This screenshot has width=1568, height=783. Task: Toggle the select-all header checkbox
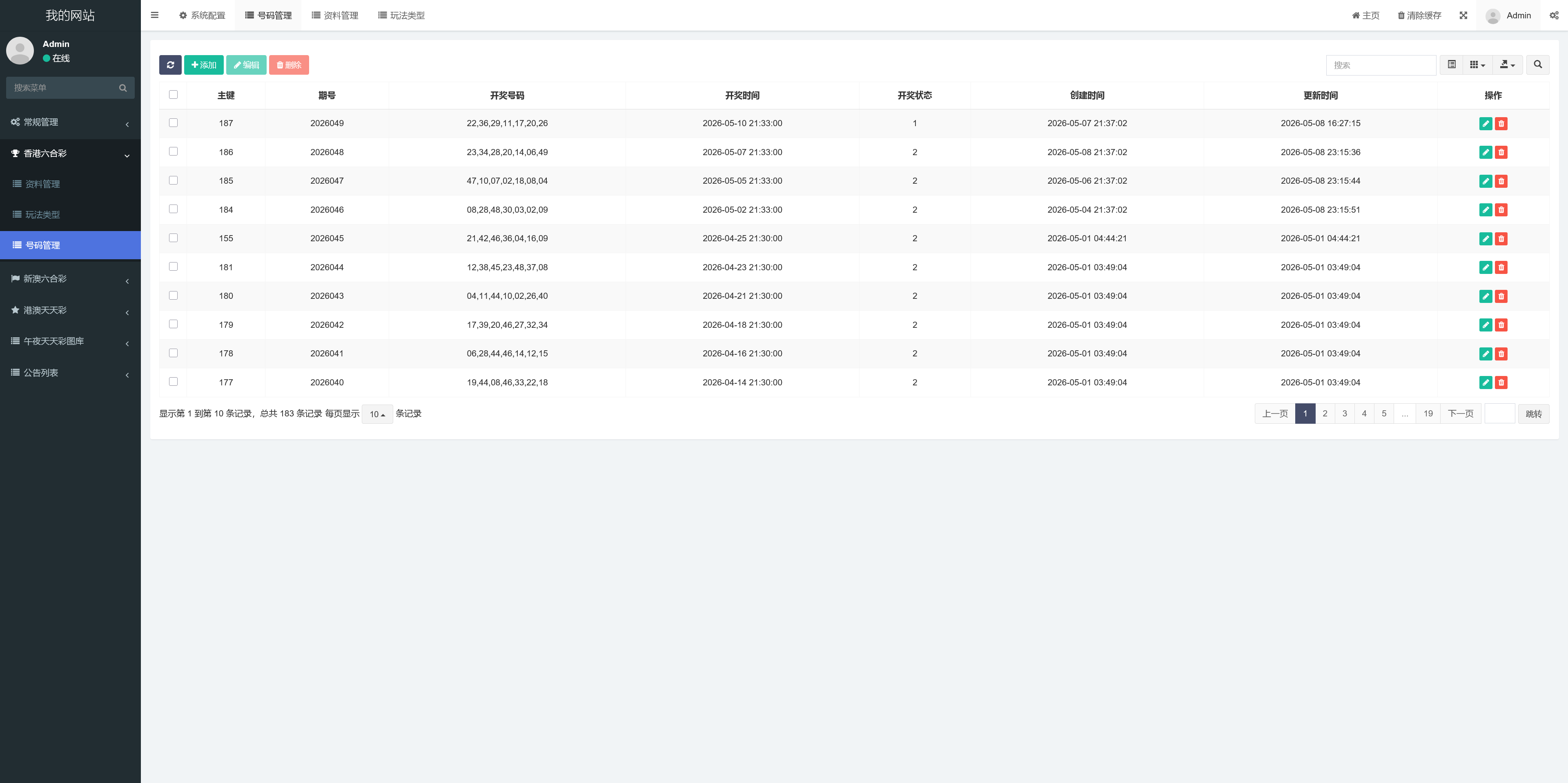click(x=174, y=94)
